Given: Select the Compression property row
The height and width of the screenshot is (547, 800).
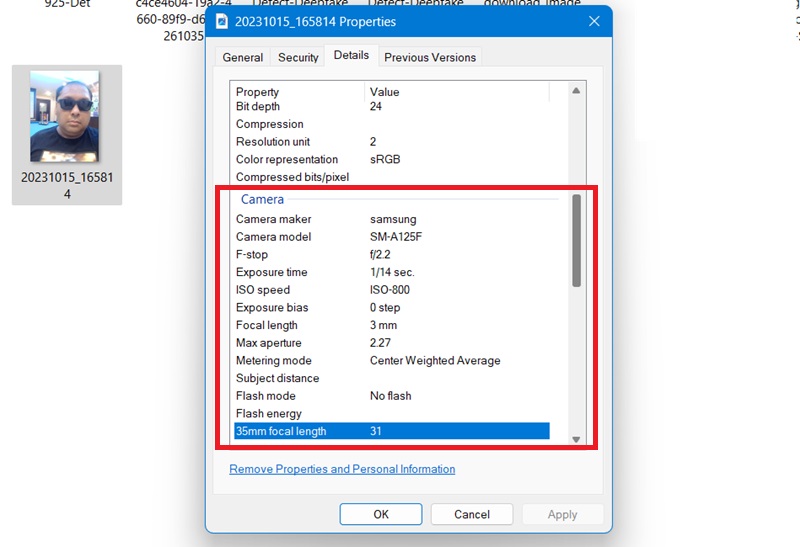Looking at the screenshot, I should click(x=391, y=124).
